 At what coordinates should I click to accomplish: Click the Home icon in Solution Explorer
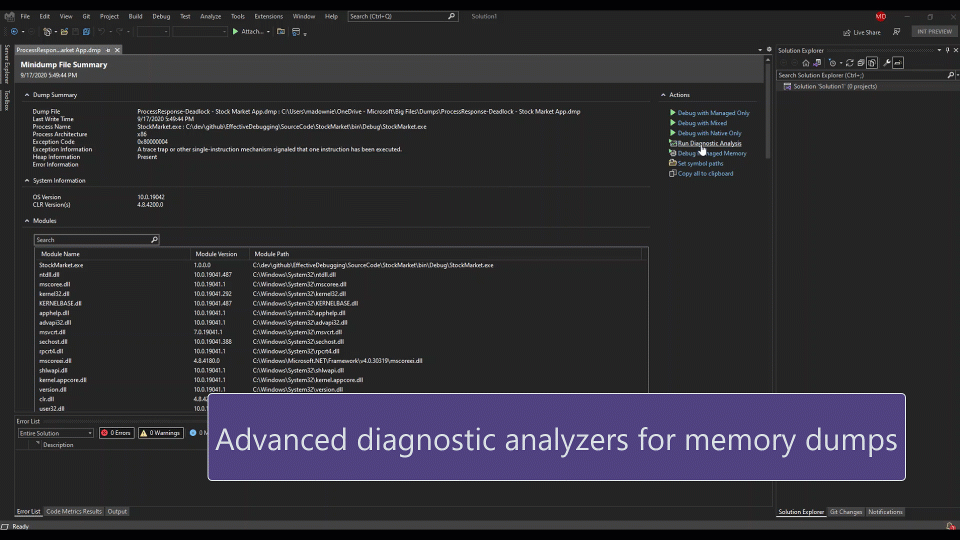pyautogui.click(x=806, y=63)
